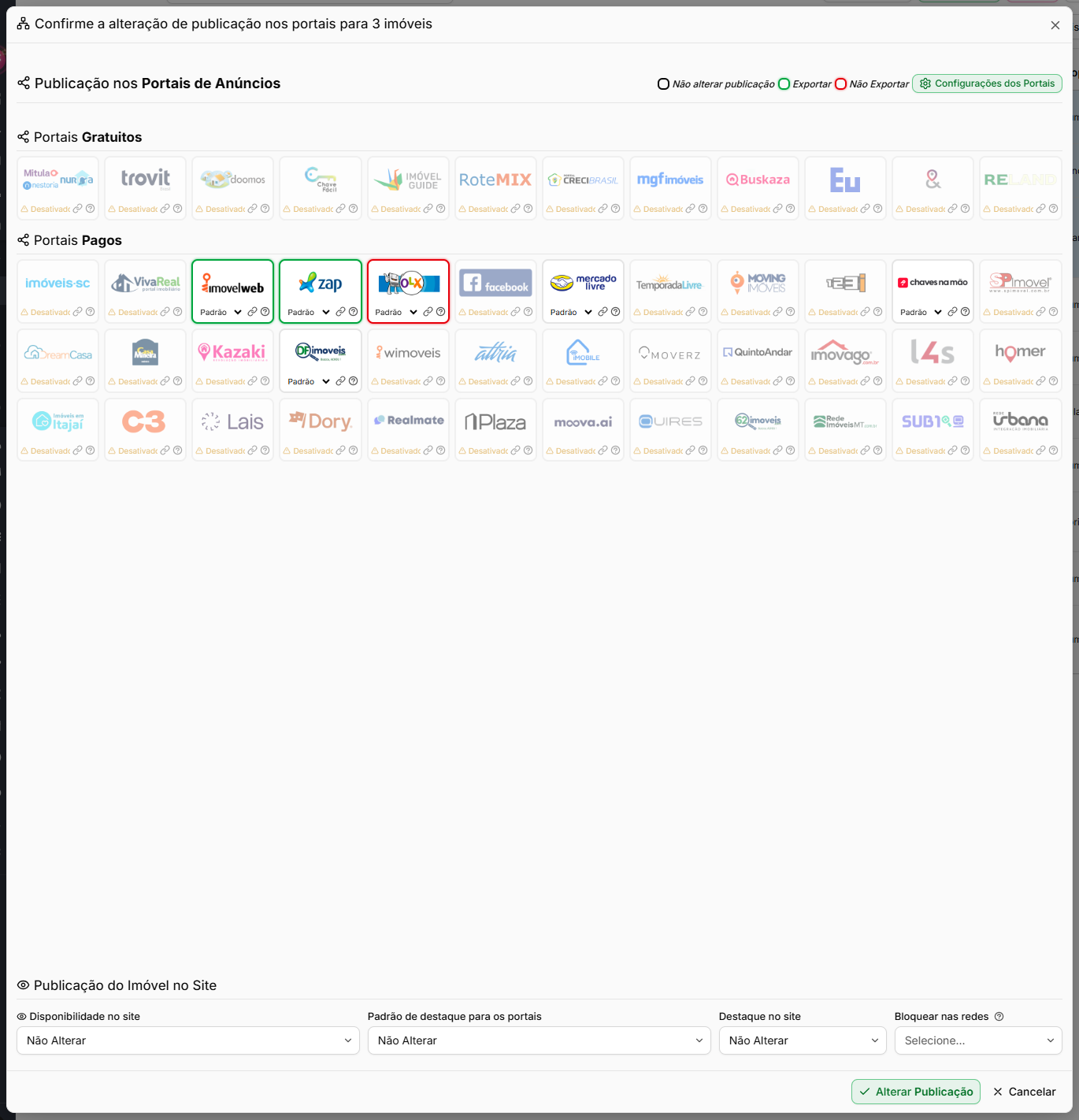Click the help icon next to Bloquear nas redes
Viewport: 1079px width, 1120px height.
click(x=999, y=1017)
